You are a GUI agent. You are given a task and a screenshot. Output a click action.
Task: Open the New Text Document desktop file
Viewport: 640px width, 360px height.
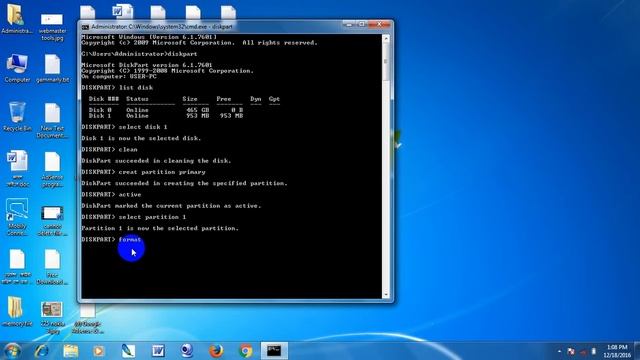point(52,121)
